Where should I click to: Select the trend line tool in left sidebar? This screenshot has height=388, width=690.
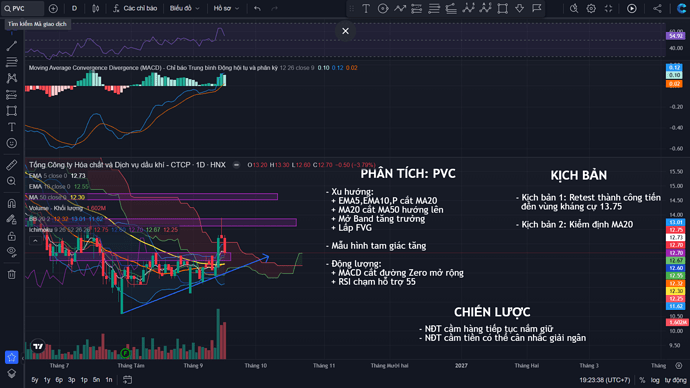[x=12, y=45]
